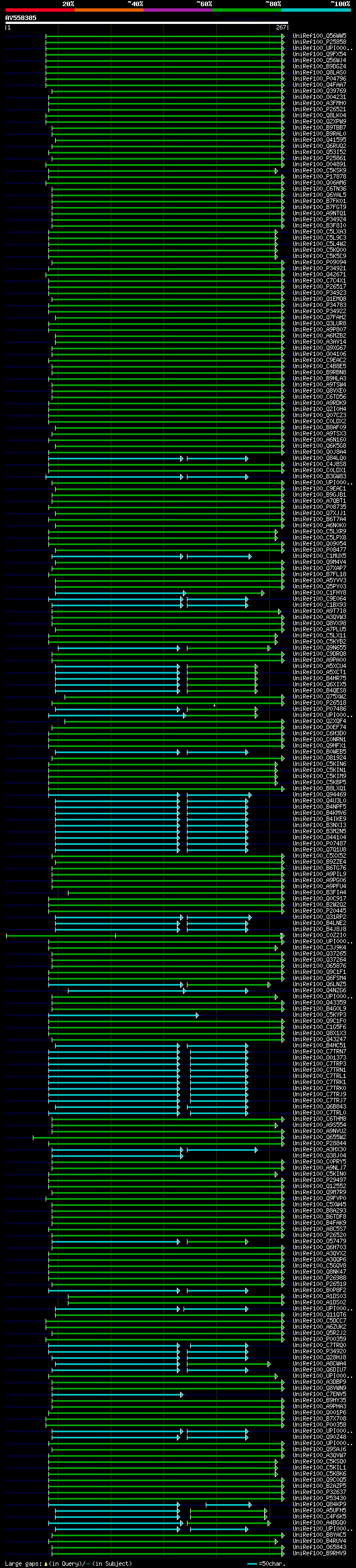The image size is (356, 1568).
Task: Select the UniRef100_Q39769 label
Action: point(319,91)
